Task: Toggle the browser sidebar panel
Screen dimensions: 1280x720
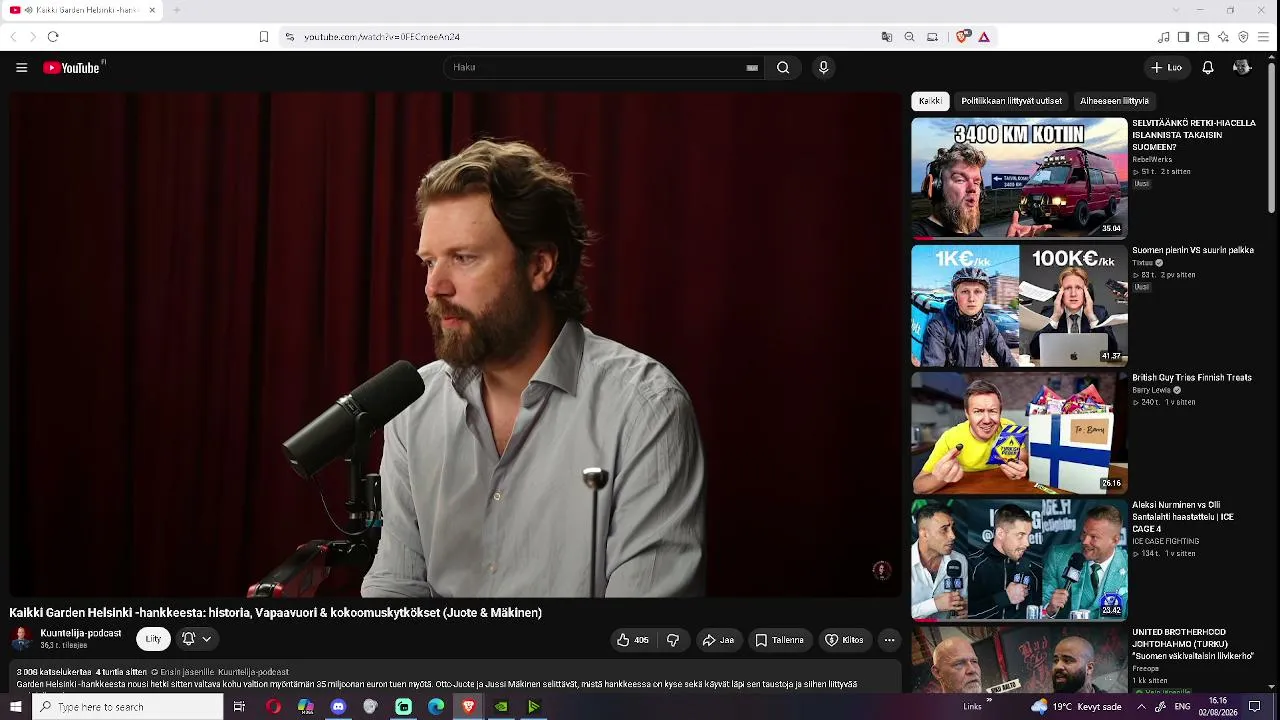Action: click(1183, 37)
